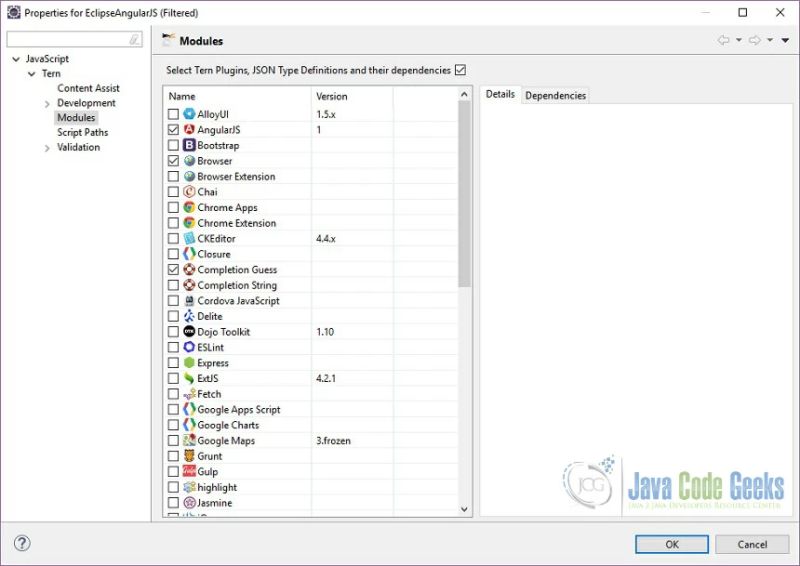Click the Chrome Extension icon
Image resolution: width=800 pixels, height=566 pixels.
[189, 223]
